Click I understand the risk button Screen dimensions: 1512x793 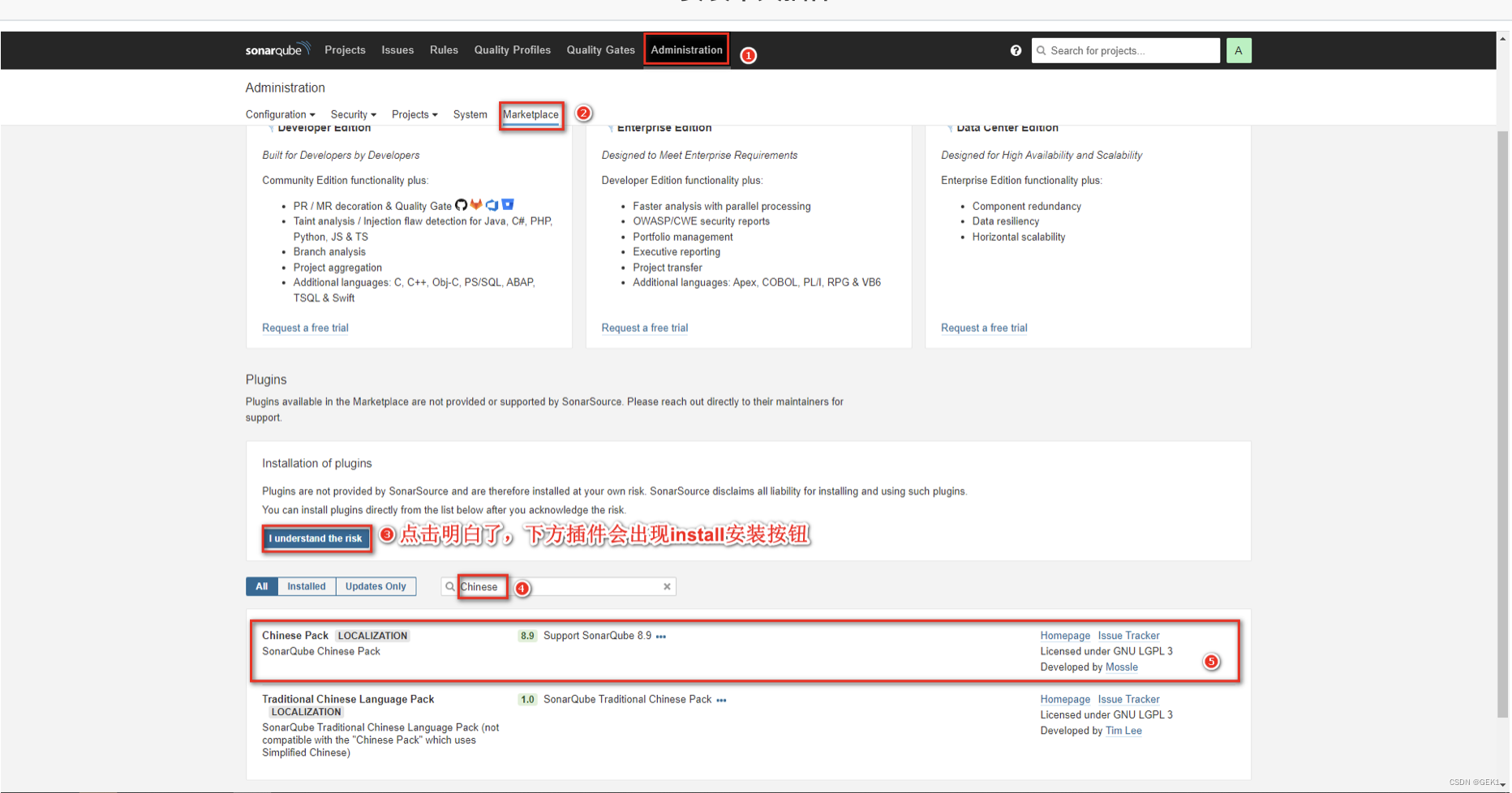(316, 538)
